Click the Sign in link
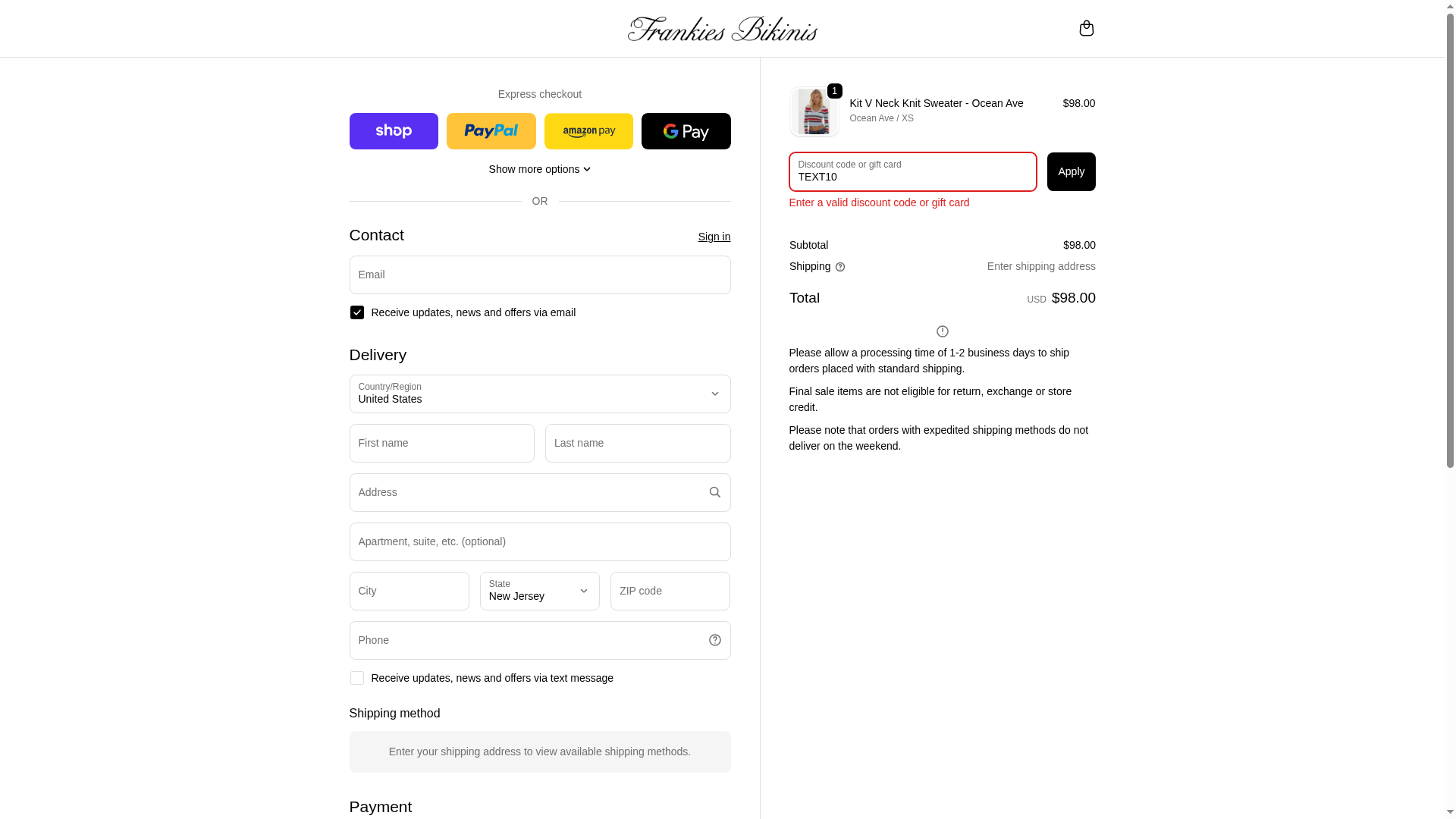The width and height of the screenshot is (1456, 819). pyautogui.click(x=714, y=237)
